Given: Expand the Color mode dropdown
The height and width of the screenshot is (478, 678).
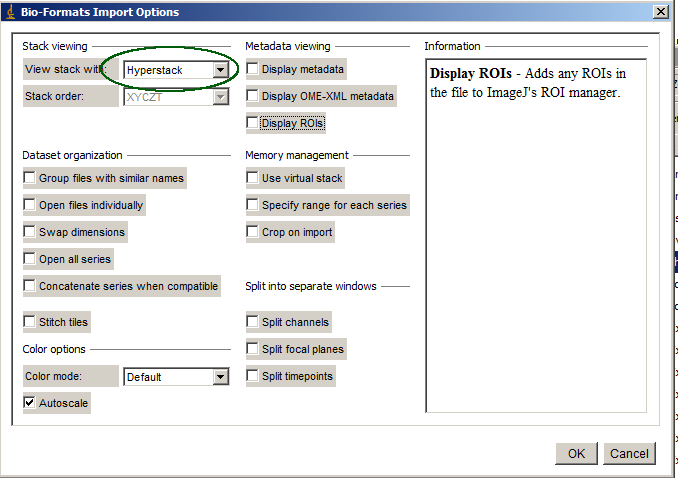Looking at the screenshot, I should pos(220,377).
